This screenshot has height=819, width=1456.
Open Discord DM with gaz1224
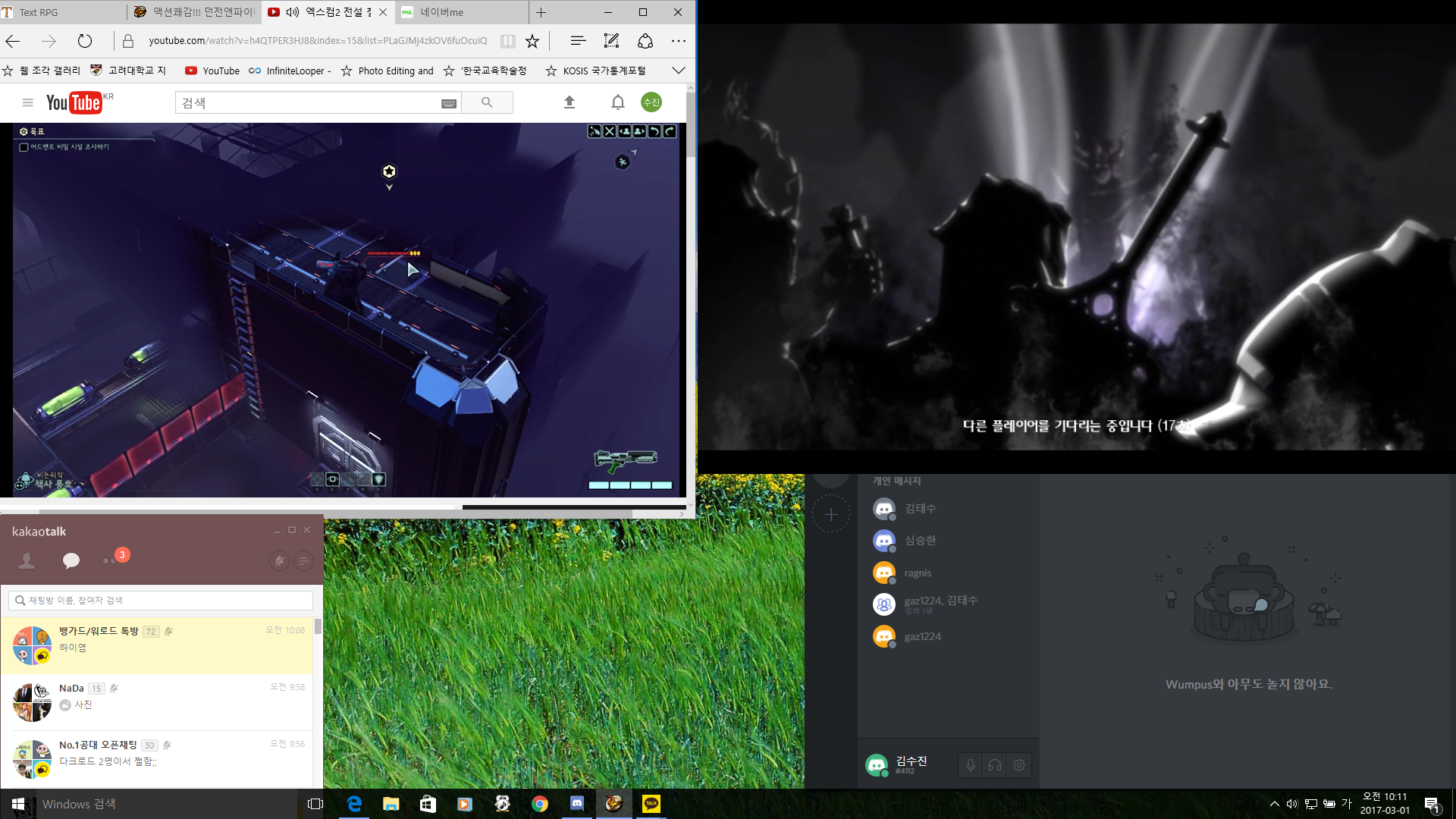(x=948, y=636)
